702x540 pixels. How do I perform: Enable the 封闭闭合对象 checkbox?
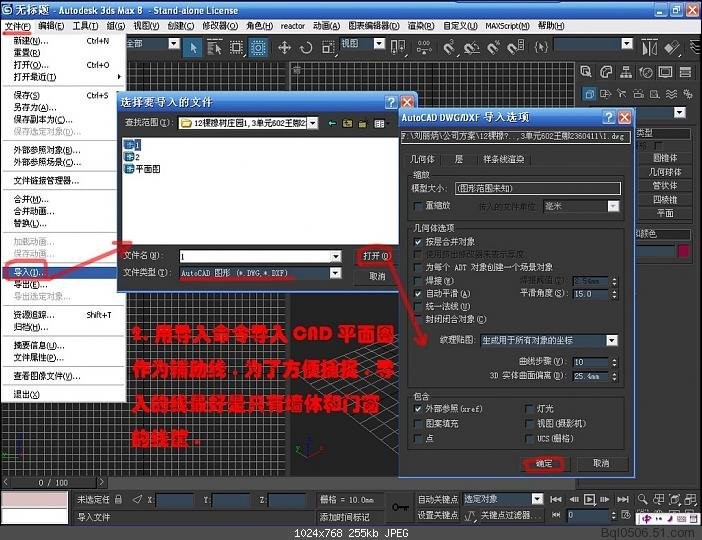tap(418, 319)
